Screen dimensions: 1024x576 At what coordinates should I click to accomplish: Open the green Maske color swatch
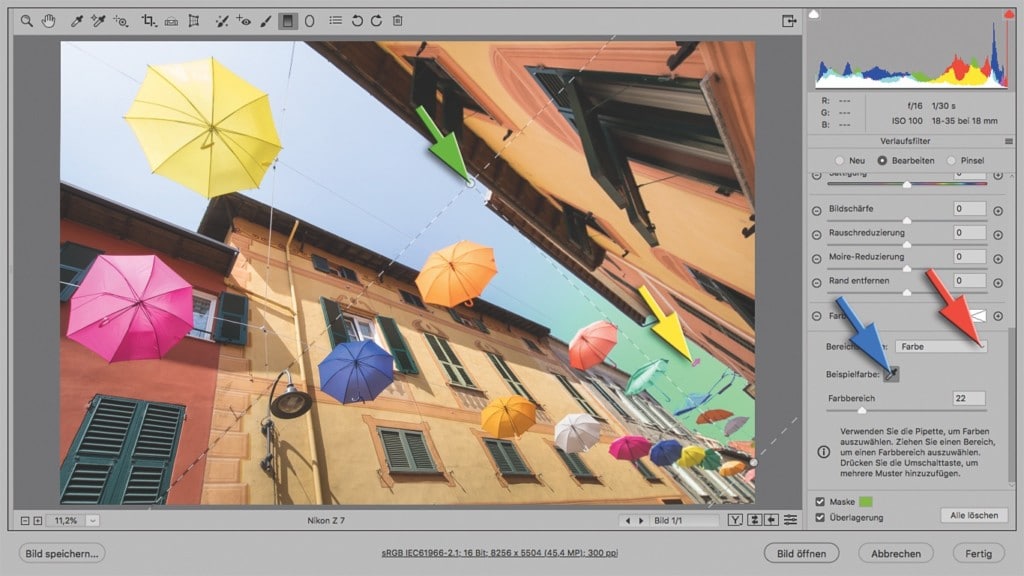point(865,502)
